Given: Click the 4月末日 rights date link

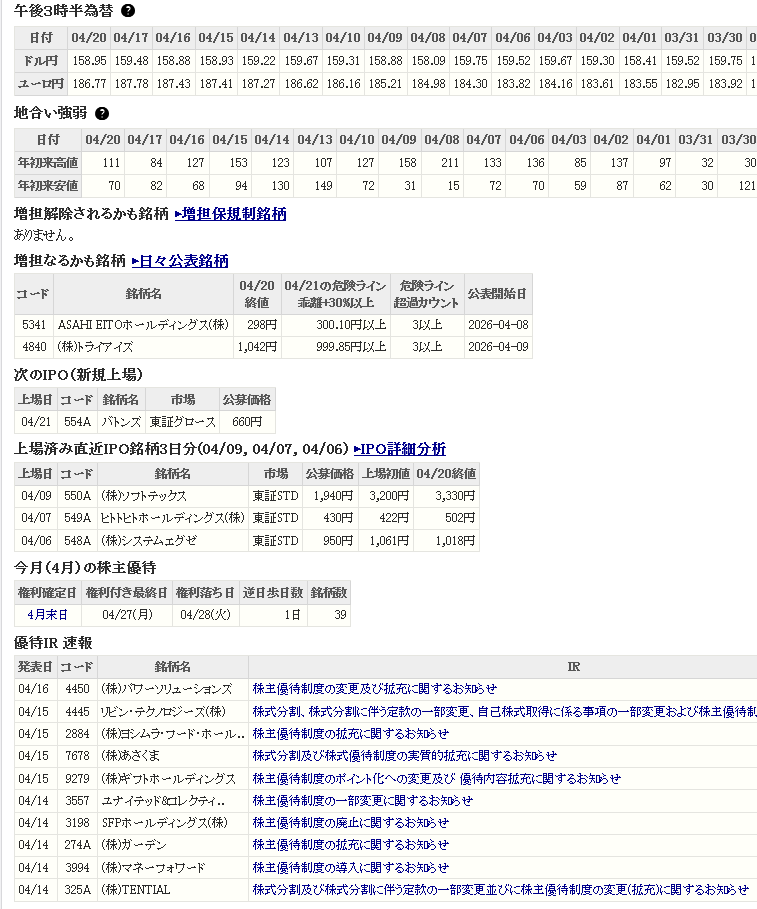Looking at the screenshot, I should 48,615.
